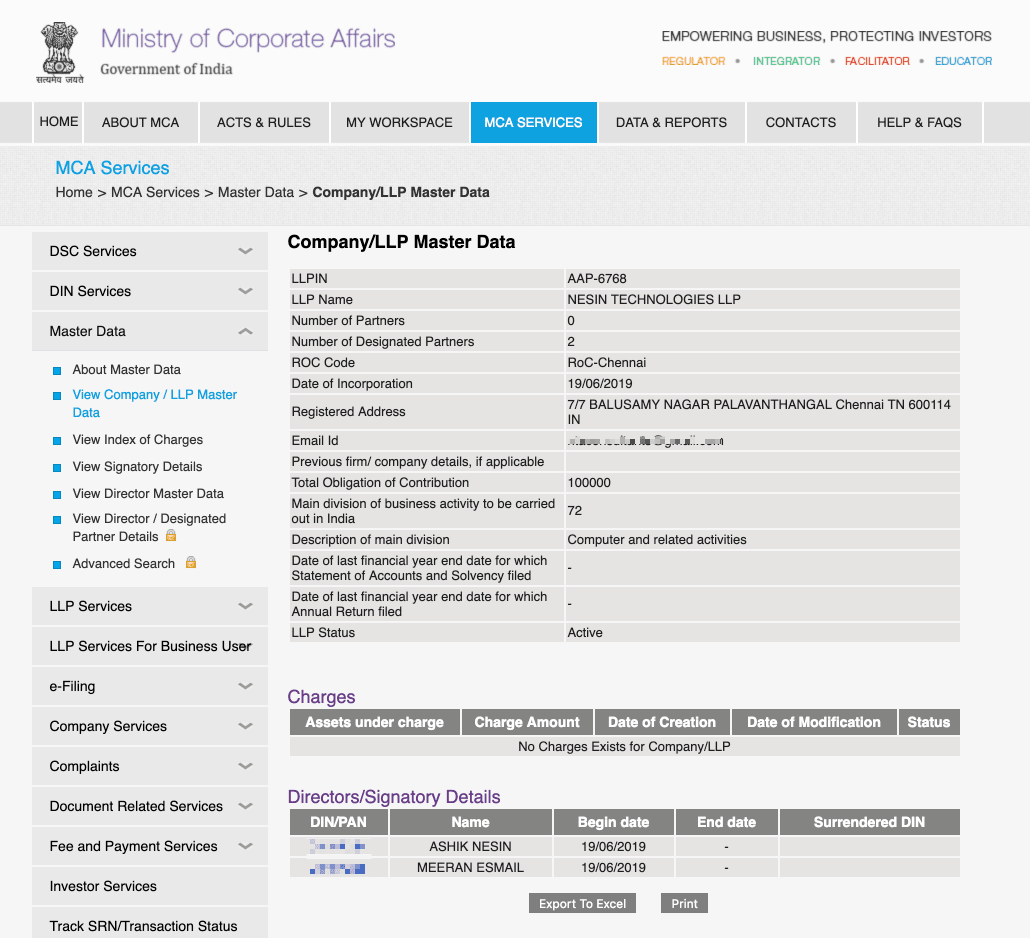This screenshot has width=1030, height=938.
Task: Click the Ministry of Corporate Affairs title
Action: pos(248,39)
